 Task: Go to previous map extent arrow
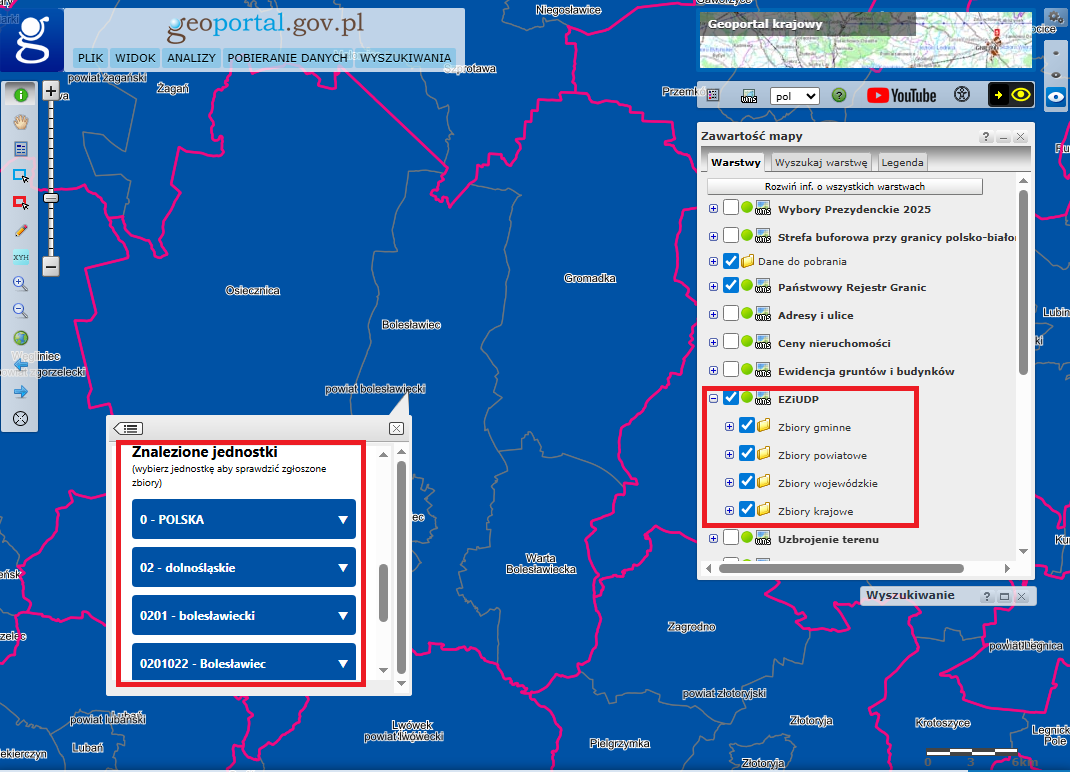(20, 365)
